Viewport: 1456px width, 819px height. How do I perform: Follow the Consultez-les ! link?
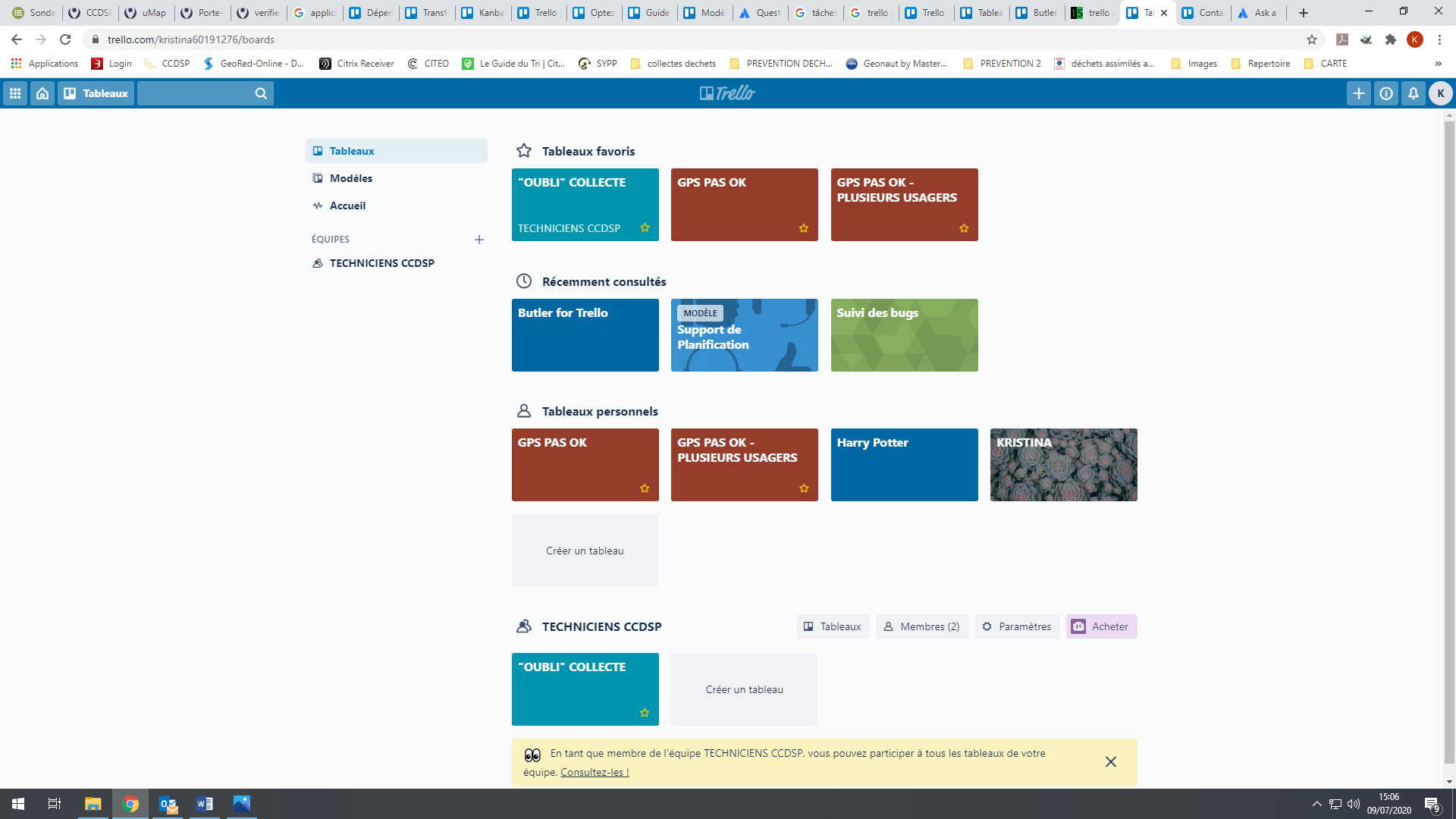(x=595, y=772)
